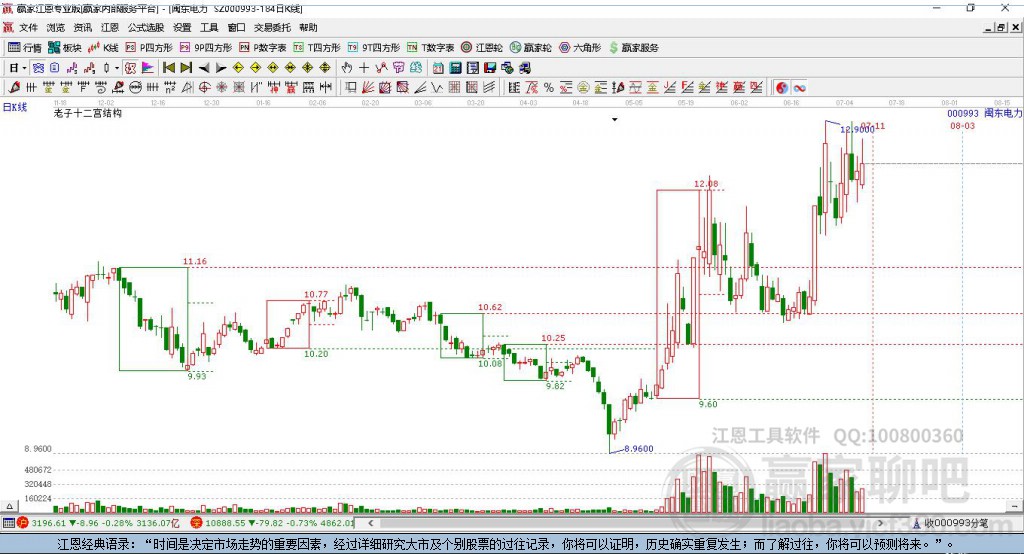The image size is (1024, 554).
Task: Select the Gann fan lines tool
Action: click(x=368, y=88)
